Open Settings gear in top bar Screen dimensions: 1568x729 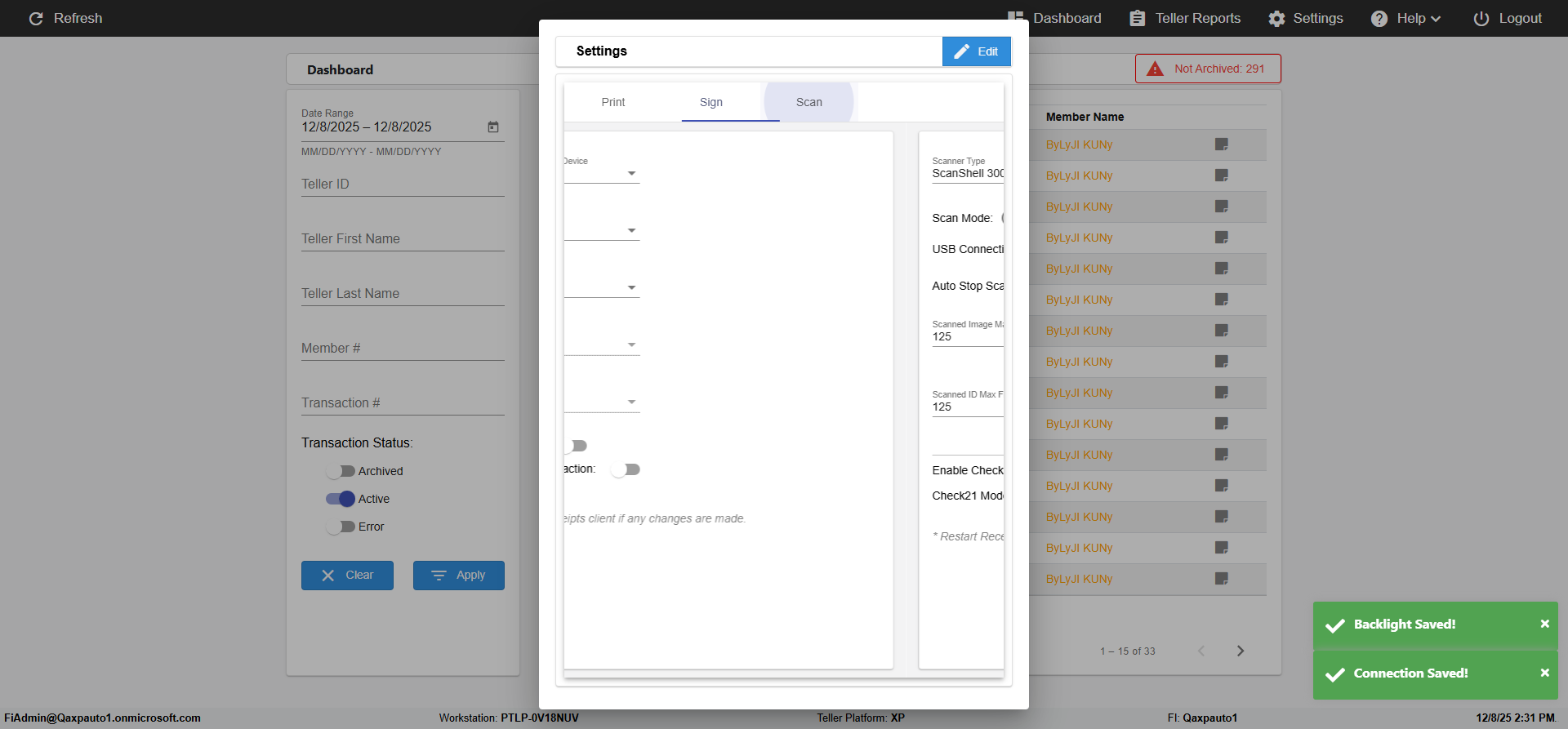1276,18
